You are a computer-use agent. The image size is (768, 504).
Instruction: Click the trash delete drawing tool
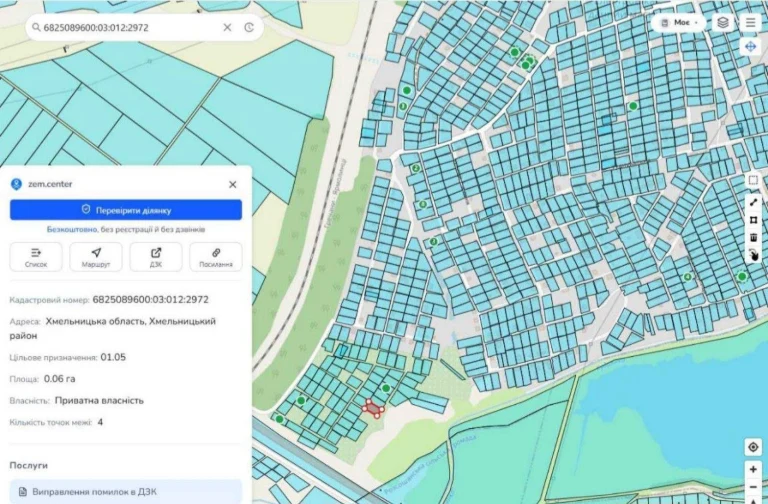[753, 238]
